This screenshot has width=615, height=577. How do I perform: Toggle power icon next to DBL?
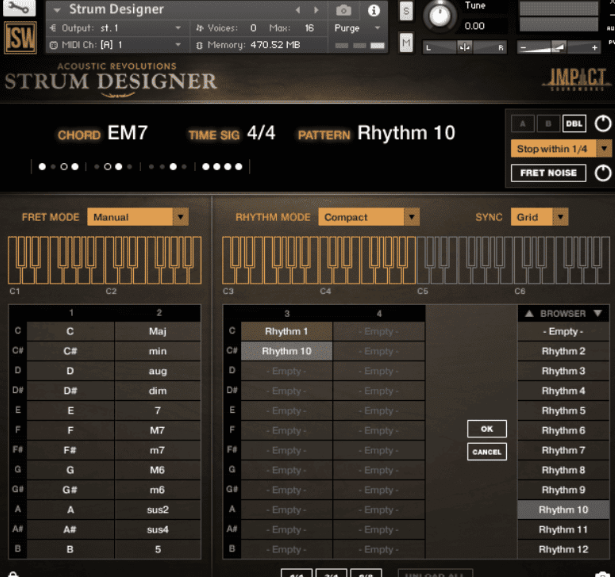(603, 124)
